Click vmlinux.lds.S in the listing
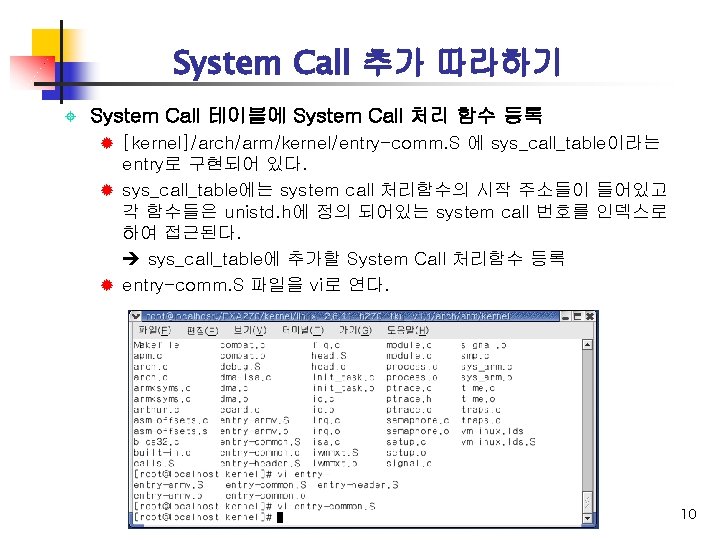This screenshot has width=720, height=540. point(498,442)
